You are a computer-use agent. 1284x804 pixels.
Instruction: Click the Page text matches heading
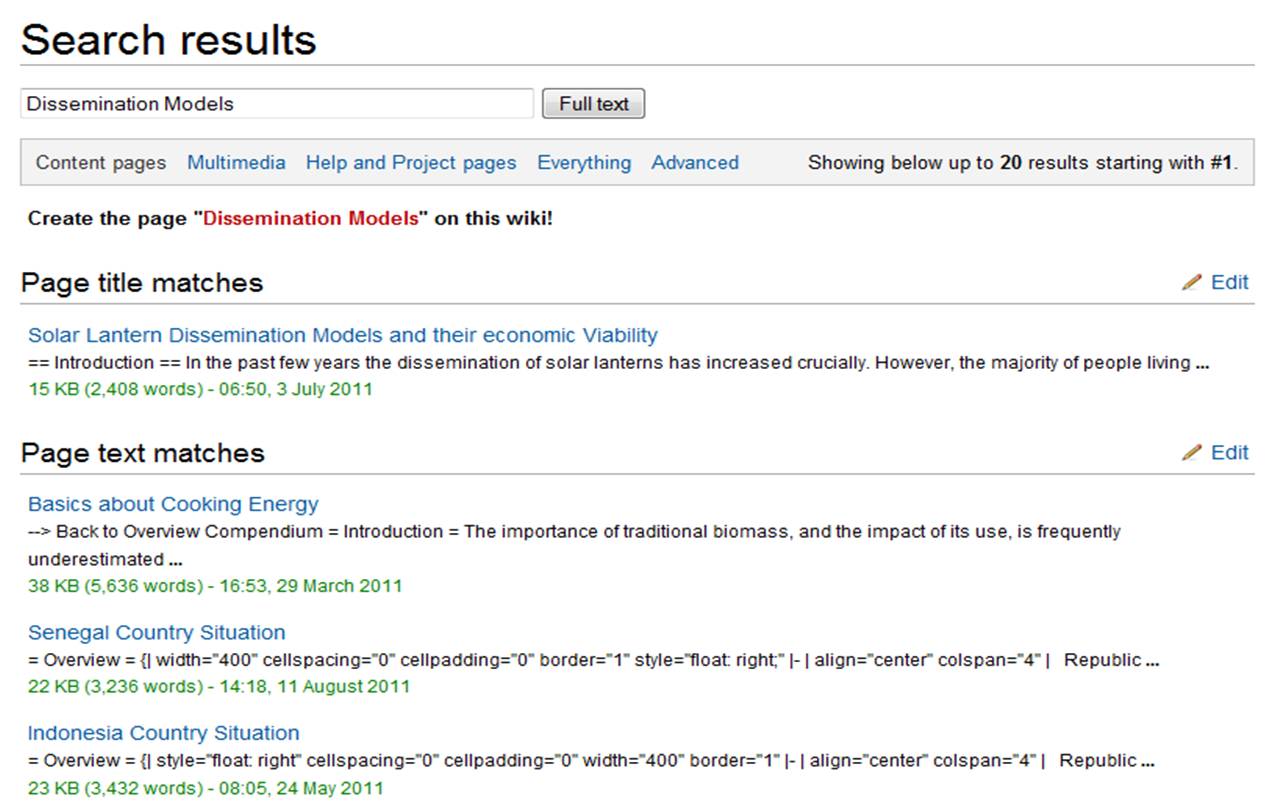tap(143, 453)
